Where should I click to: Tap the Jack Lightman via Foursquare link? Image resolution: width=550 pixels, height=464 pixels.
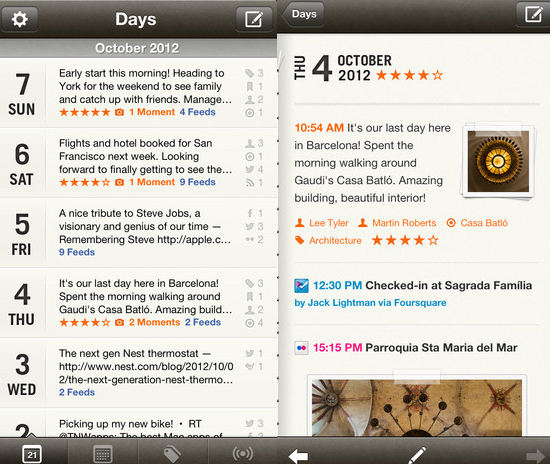(x=370, y=303)
